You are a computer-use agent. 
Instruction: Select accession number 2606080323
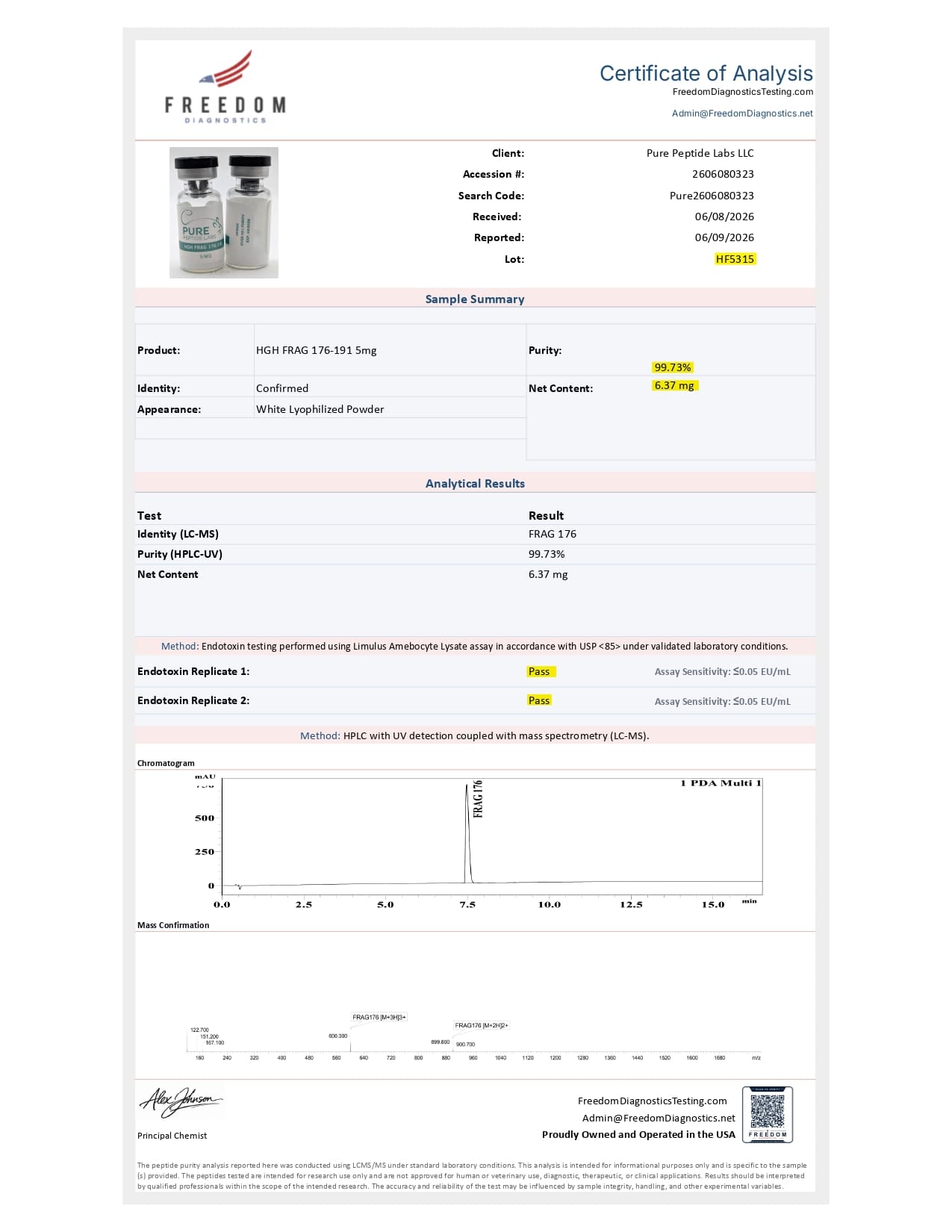pyautogui.click(x=723, y=174)
